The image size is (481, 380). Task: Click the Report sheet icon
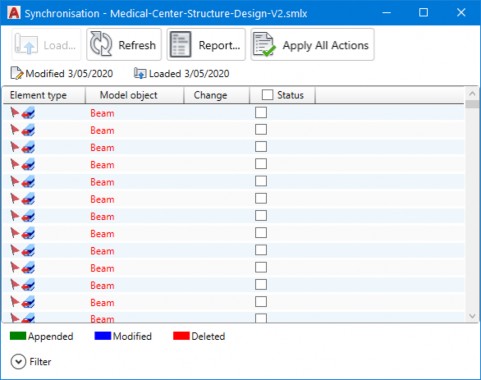(180, 44)
